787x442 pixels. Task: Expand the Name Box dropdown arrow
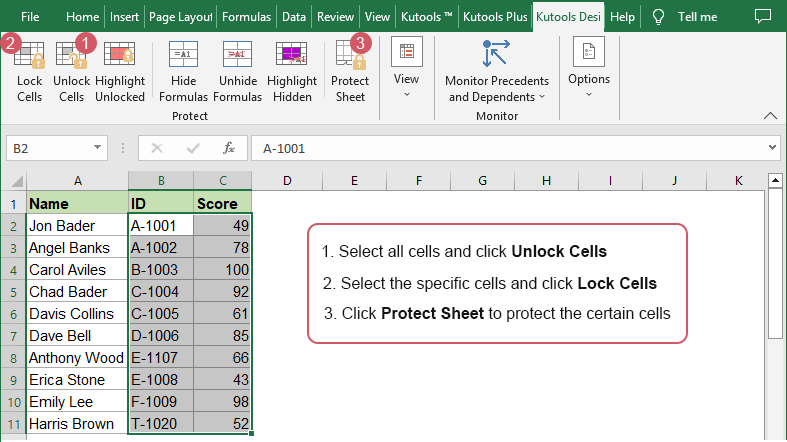pyautogui.click(x=98, y=148)
